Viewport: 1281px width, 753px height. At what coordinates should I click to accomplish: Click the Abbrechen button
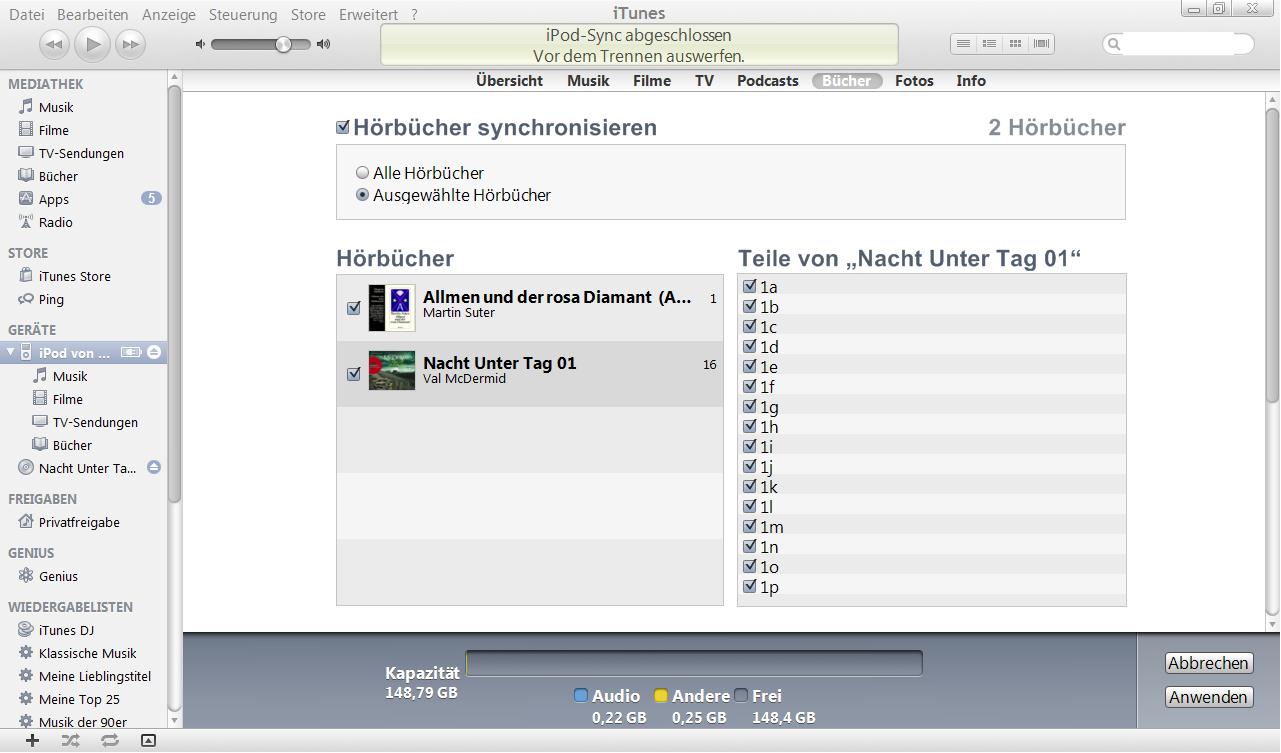coord(1208,663)
